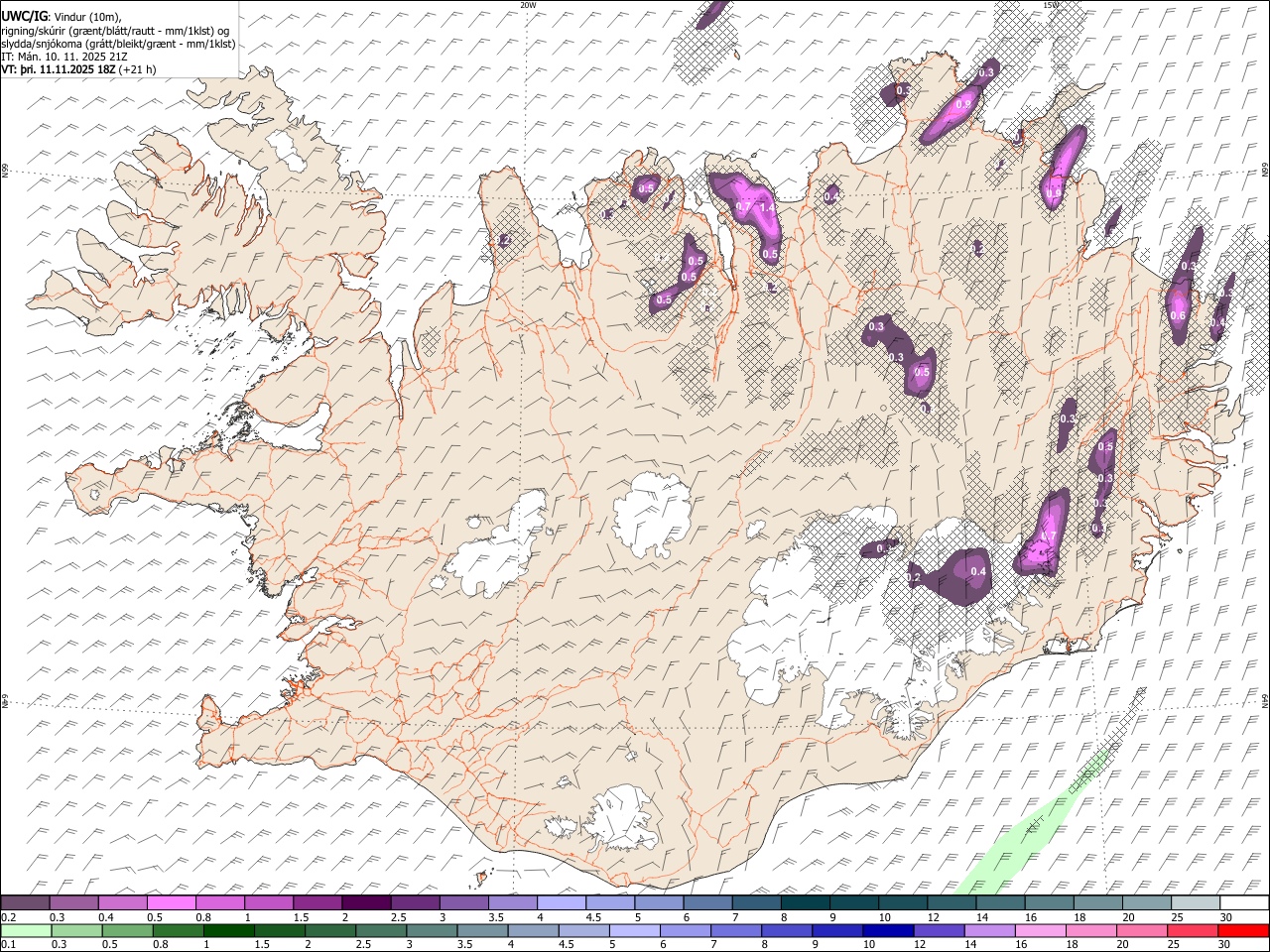Pick the 0.3 swatch in lower legend row
1270x952 pixels.
pos(74,930)
